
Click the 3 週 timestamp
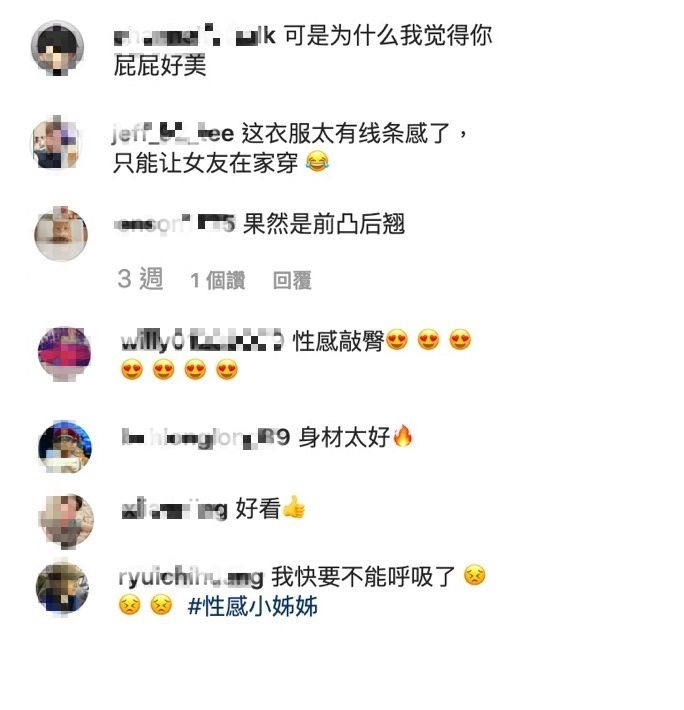point(140,278)
